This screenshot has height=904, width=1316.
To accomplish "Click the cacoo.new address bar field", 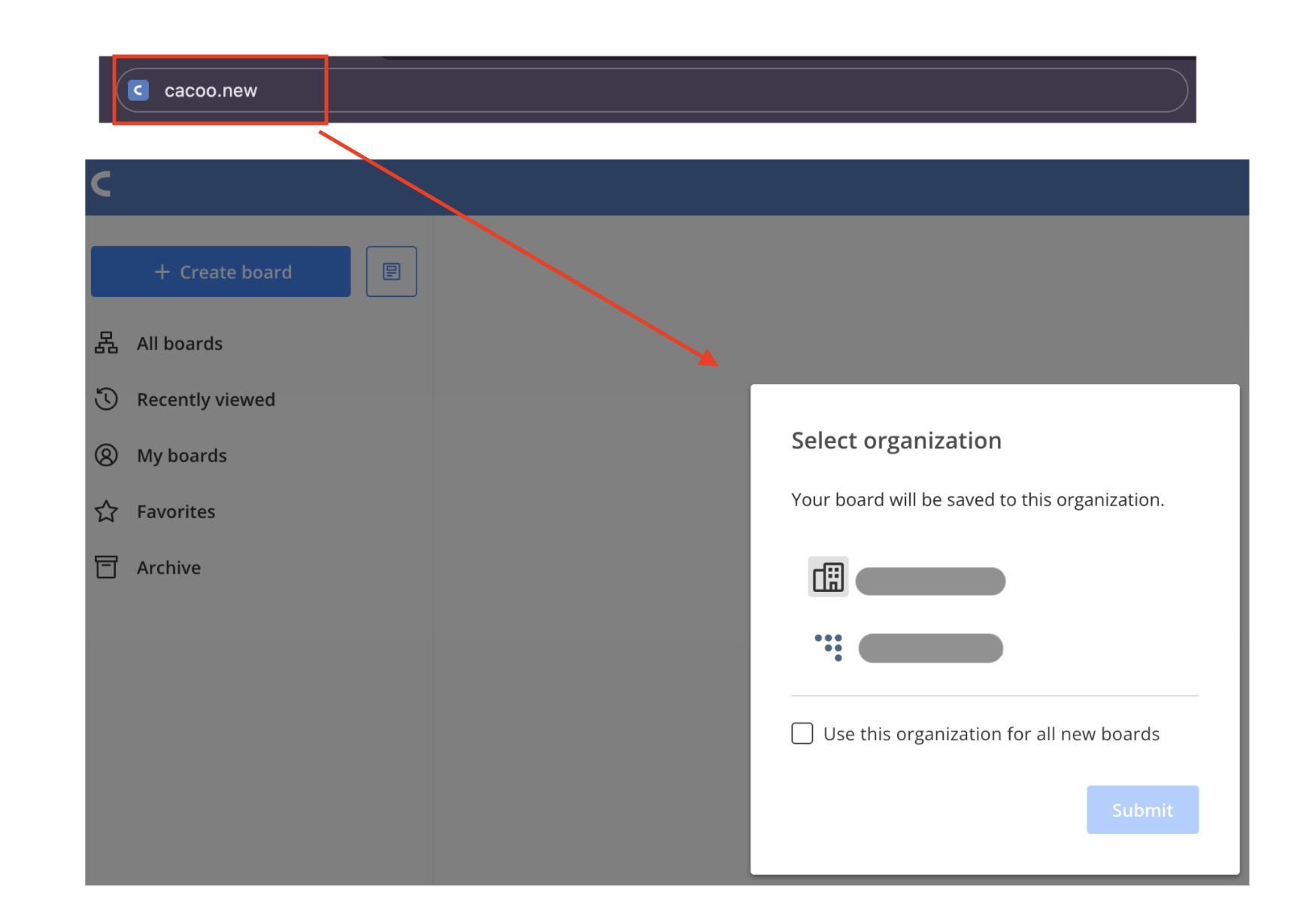I will [x=652, y=90].
